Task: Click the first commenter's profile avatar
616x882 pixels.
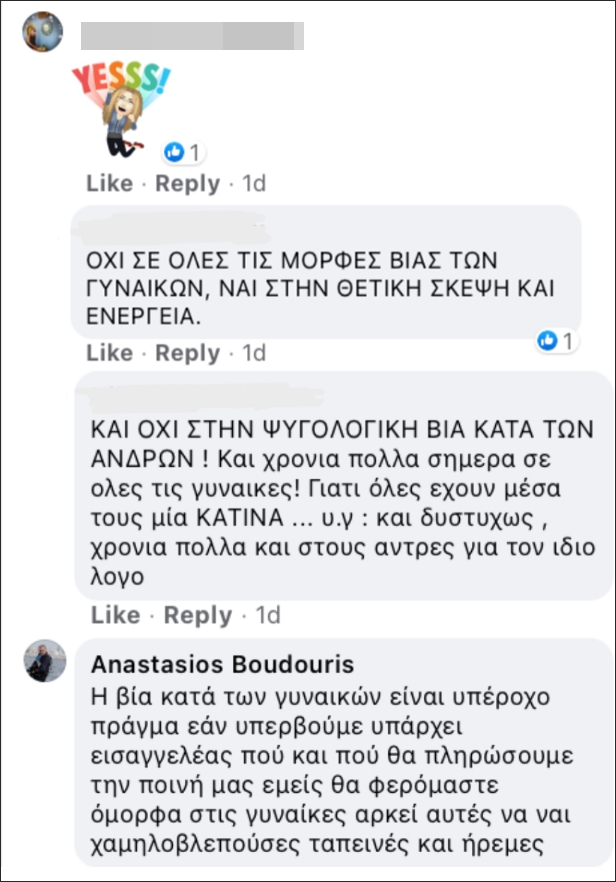Action: tap(43, 31)
